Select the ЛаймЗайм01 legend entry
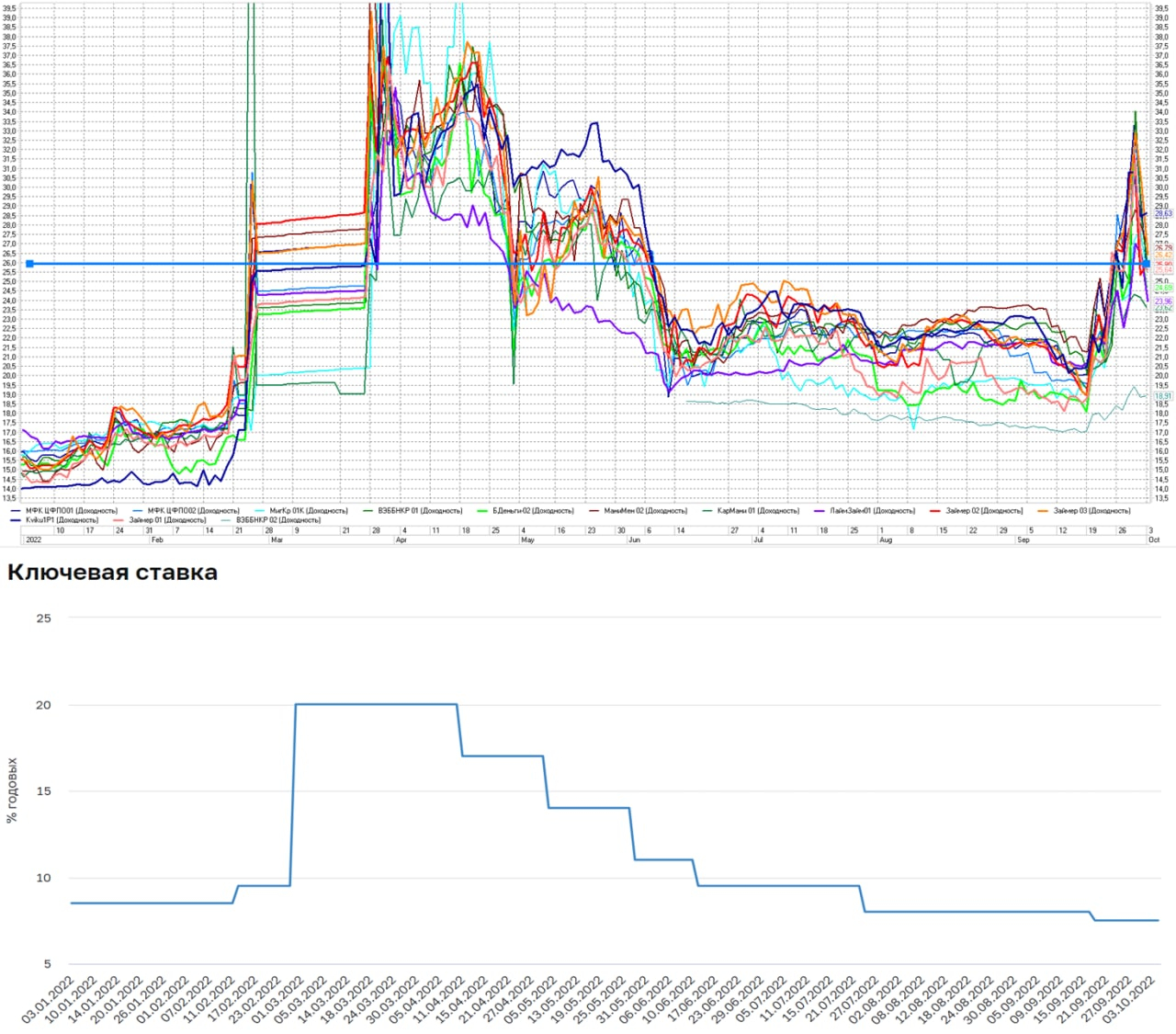1176x1034 pixels. tap(865, 510)
